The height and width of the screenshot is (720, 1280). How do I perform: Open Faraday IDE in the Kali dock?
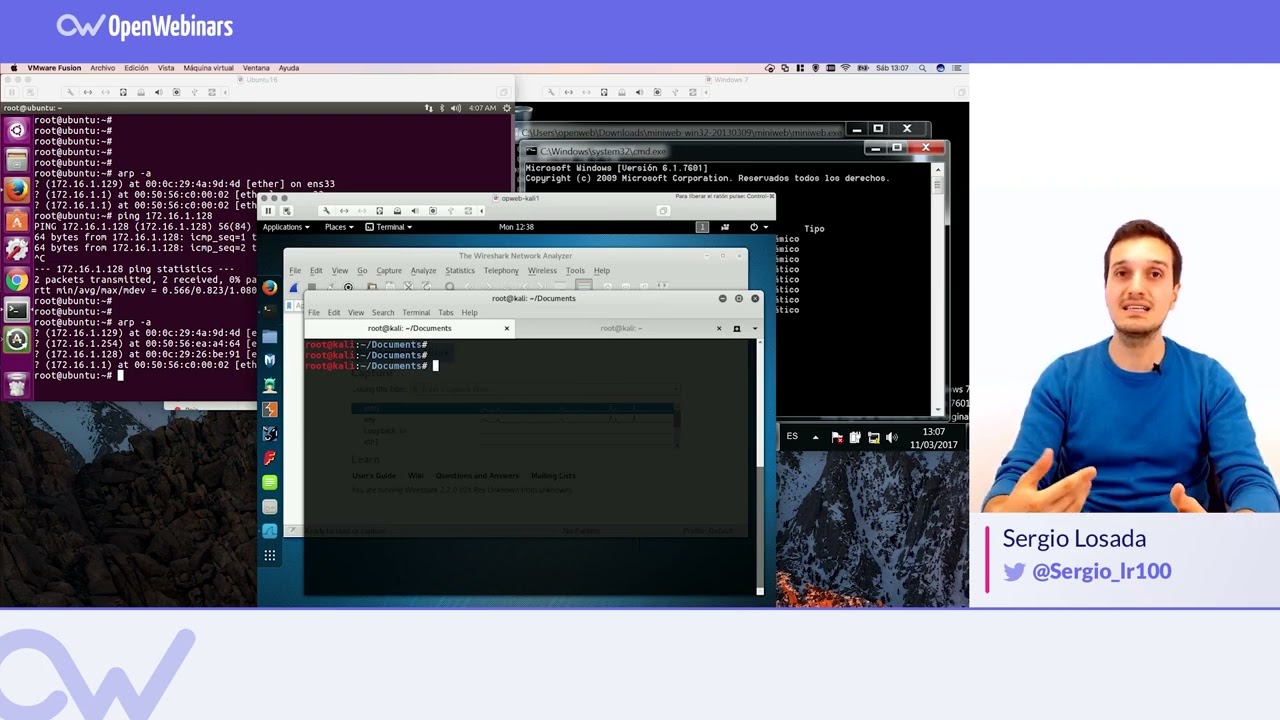[x=269, y=458]
